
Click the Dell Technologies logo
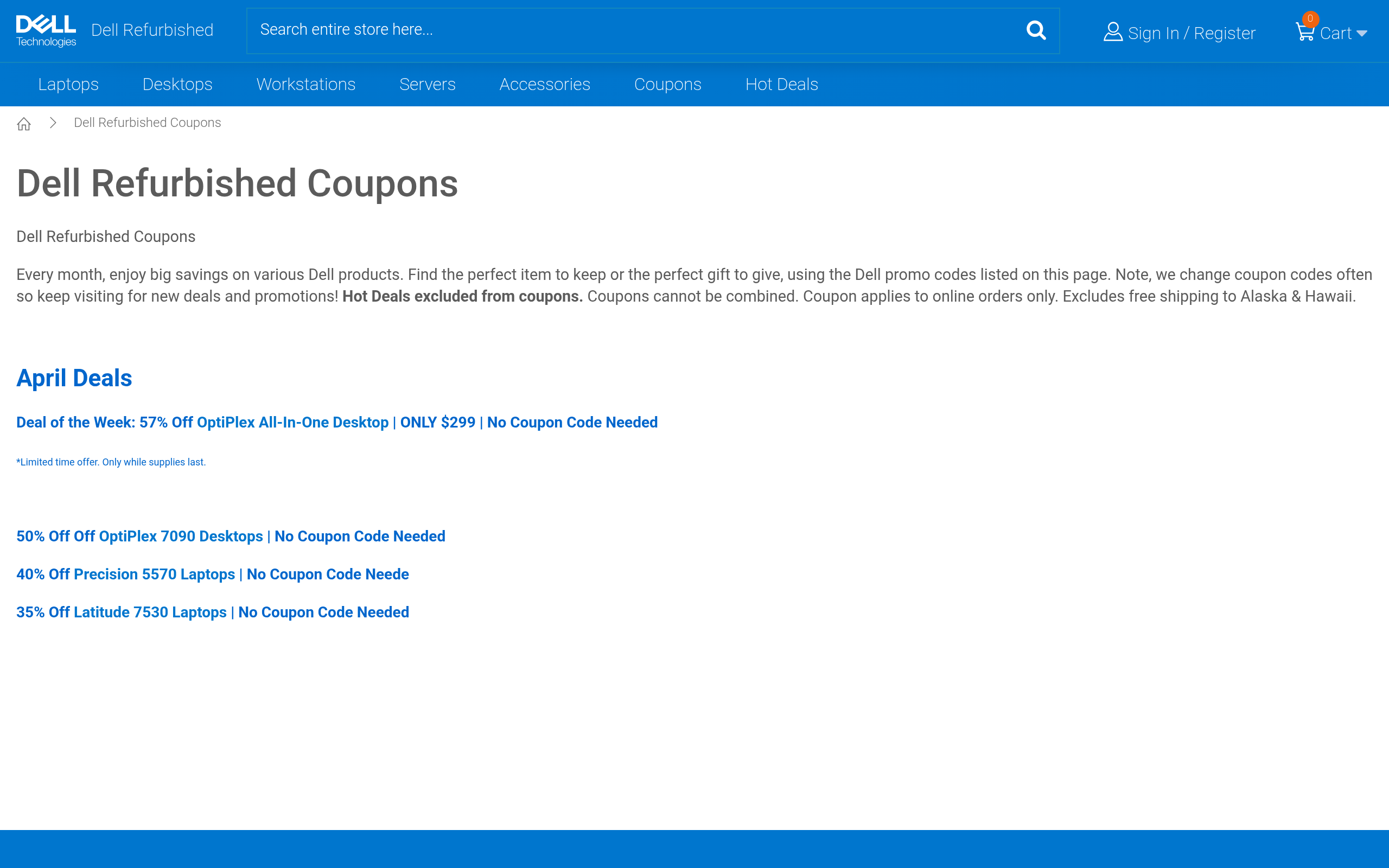click(46, 31)
